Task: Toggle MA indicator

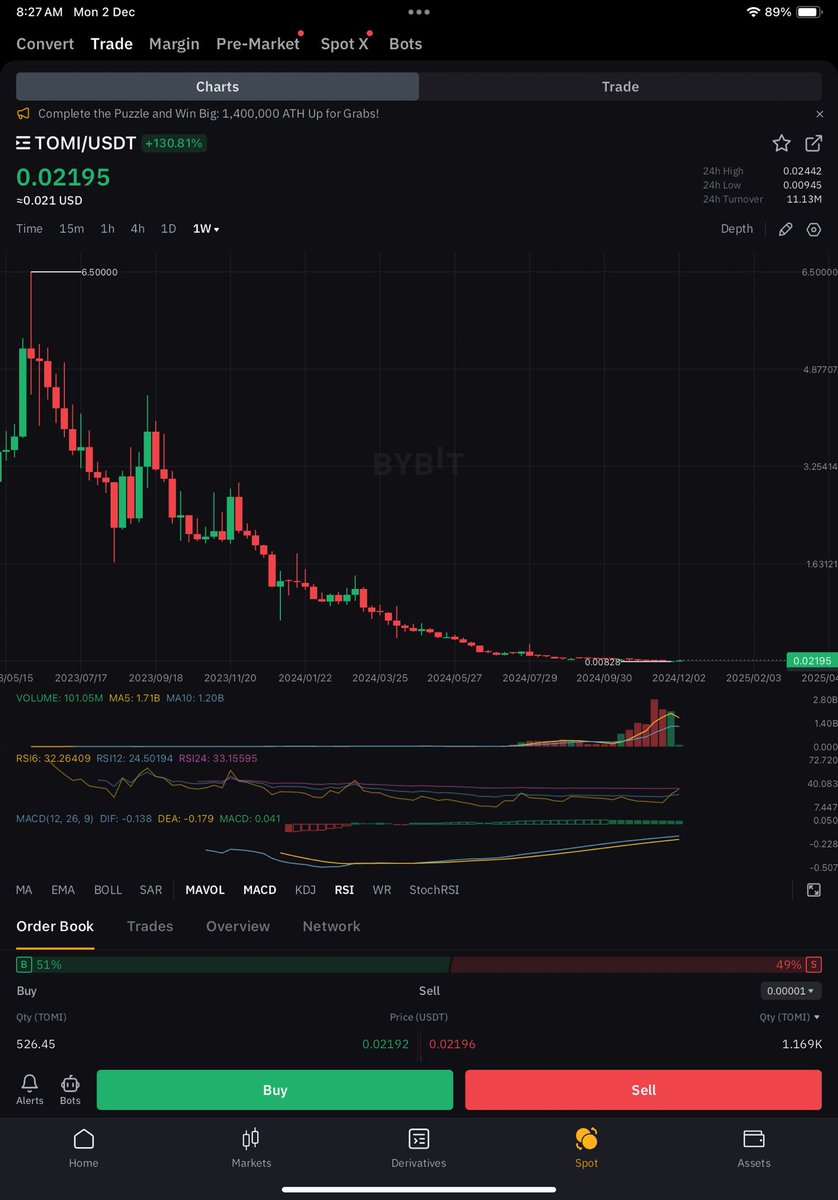Action: (24, 889)
